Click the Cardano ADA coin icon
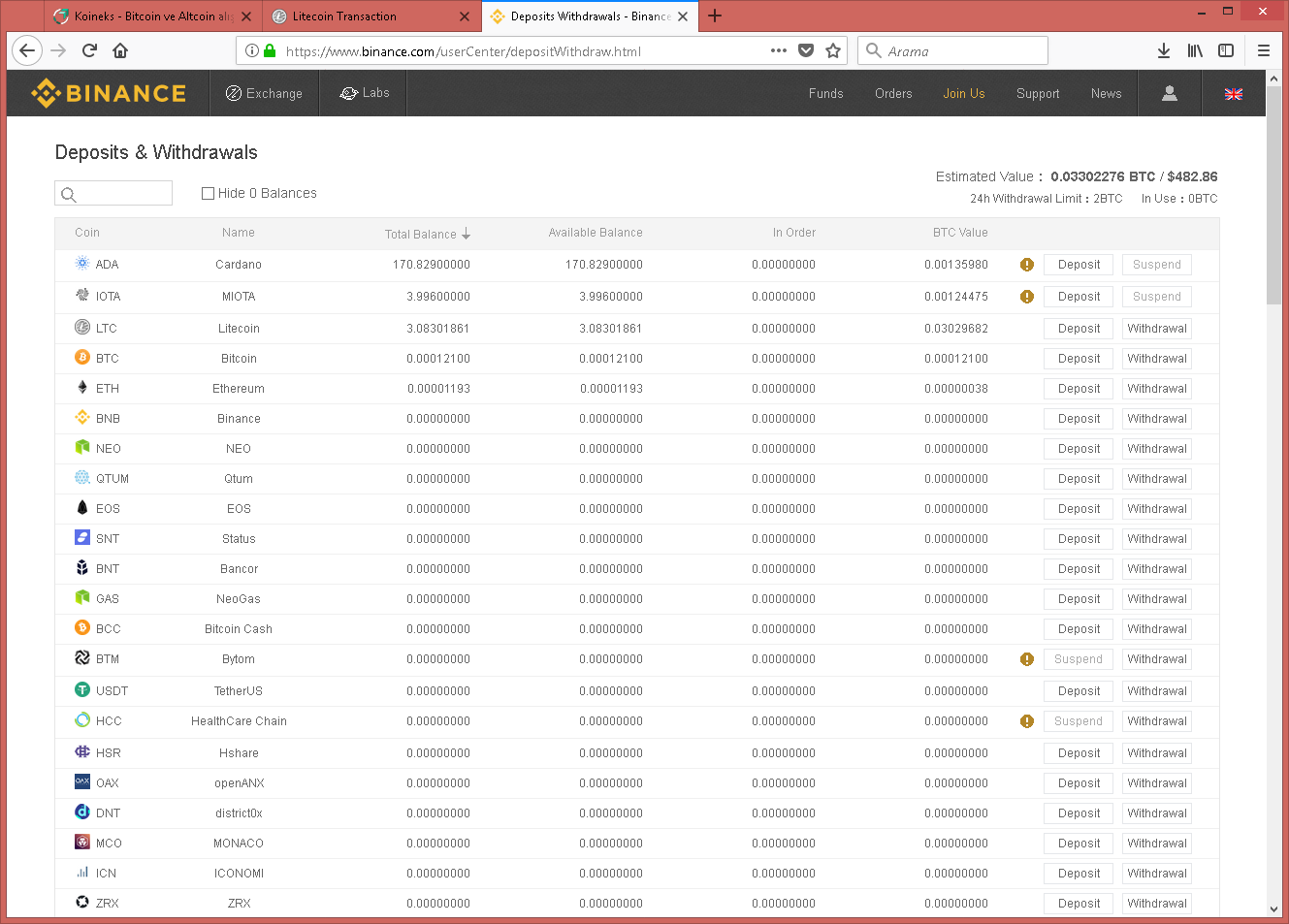Image resolution: width=1289 pixels, height=924 pixels. pyautogui.click(x=82, y=264)
